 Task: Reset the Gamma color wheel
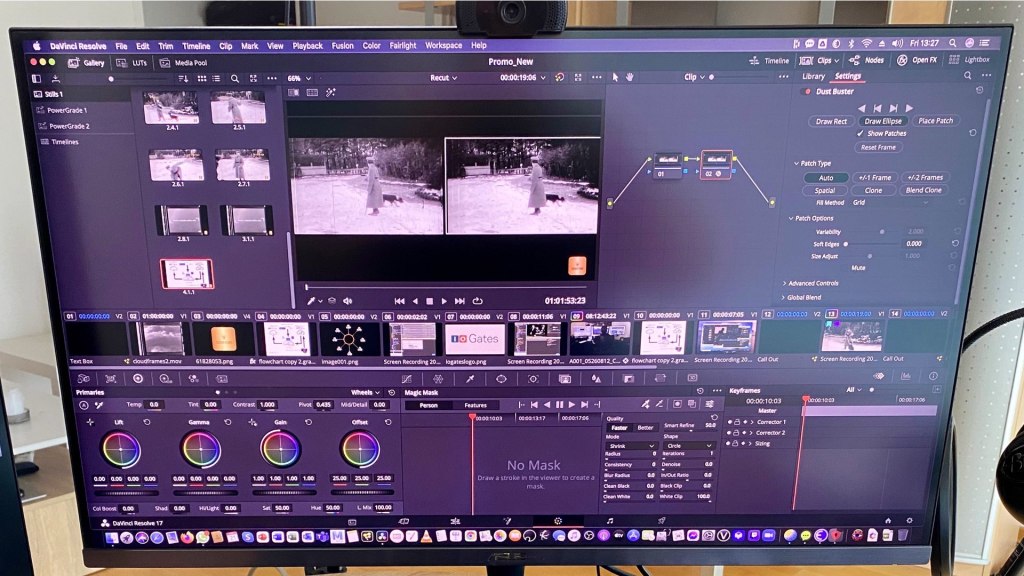click(x=228, y=423)
